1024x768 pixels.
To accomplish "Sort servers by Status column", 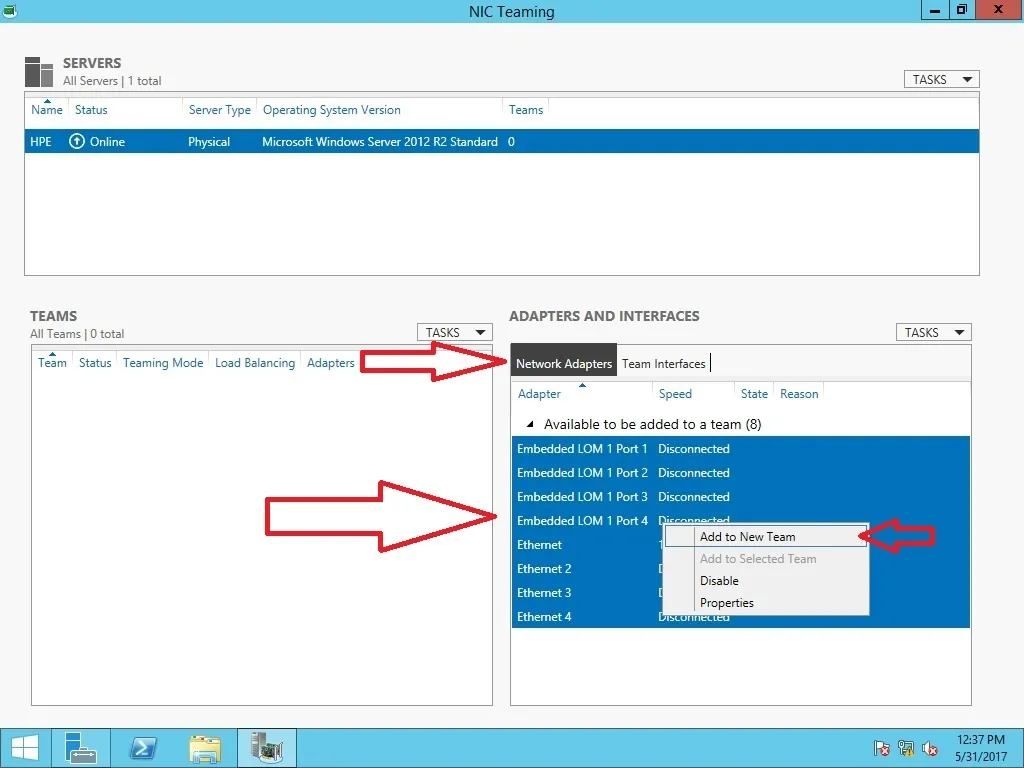I will (x=91, y=110).
